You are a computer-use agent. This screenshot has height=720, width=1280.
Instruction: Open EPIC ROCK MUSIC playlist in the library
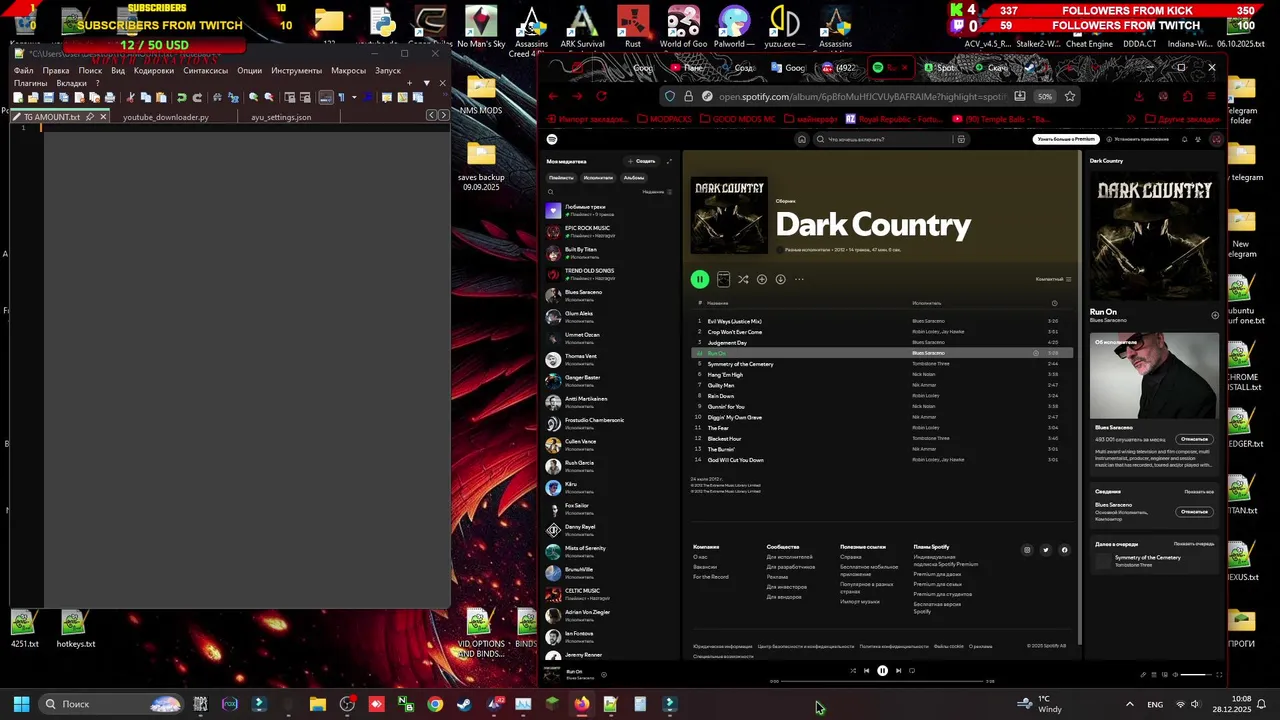(x=609, y=232)
